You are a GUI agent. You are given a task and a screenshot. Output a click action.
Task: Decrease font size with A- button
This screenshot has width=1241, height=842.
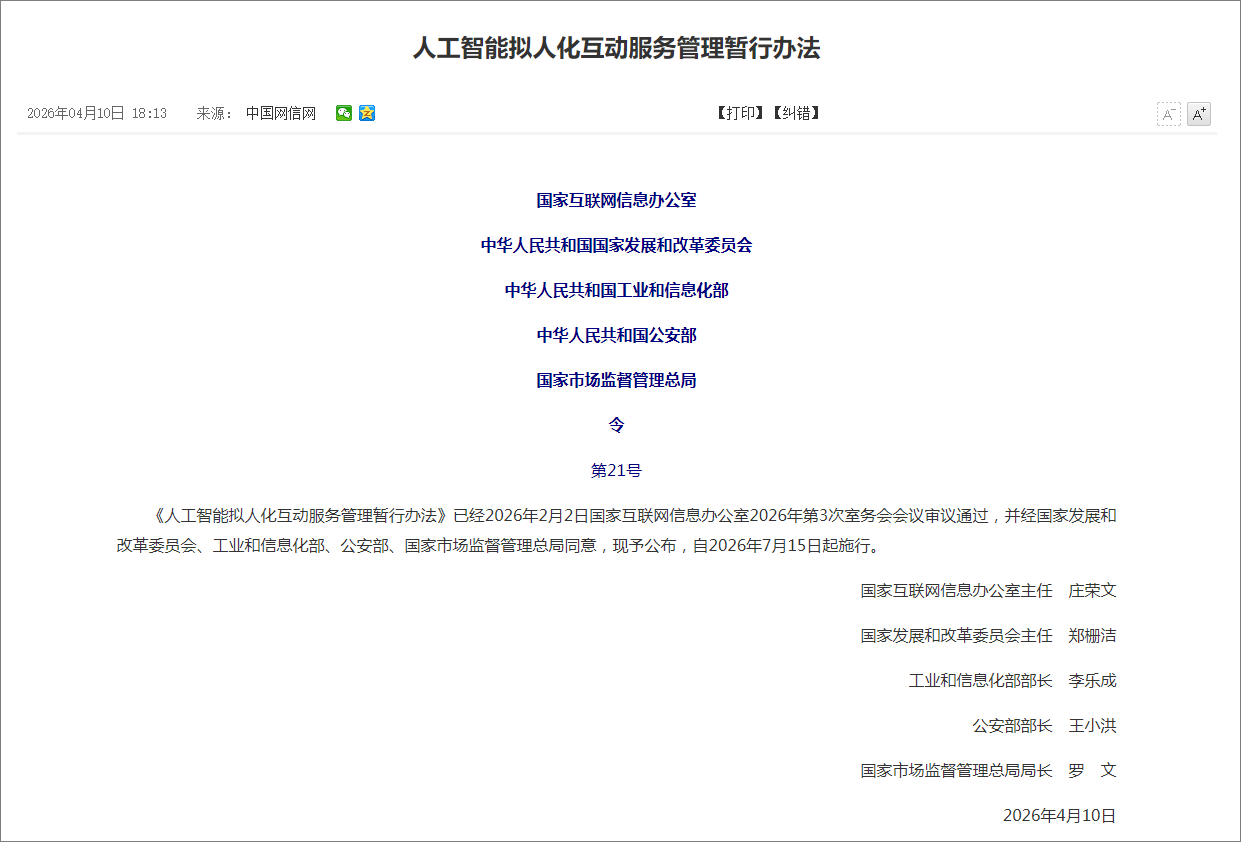(x=1168, y=114)
